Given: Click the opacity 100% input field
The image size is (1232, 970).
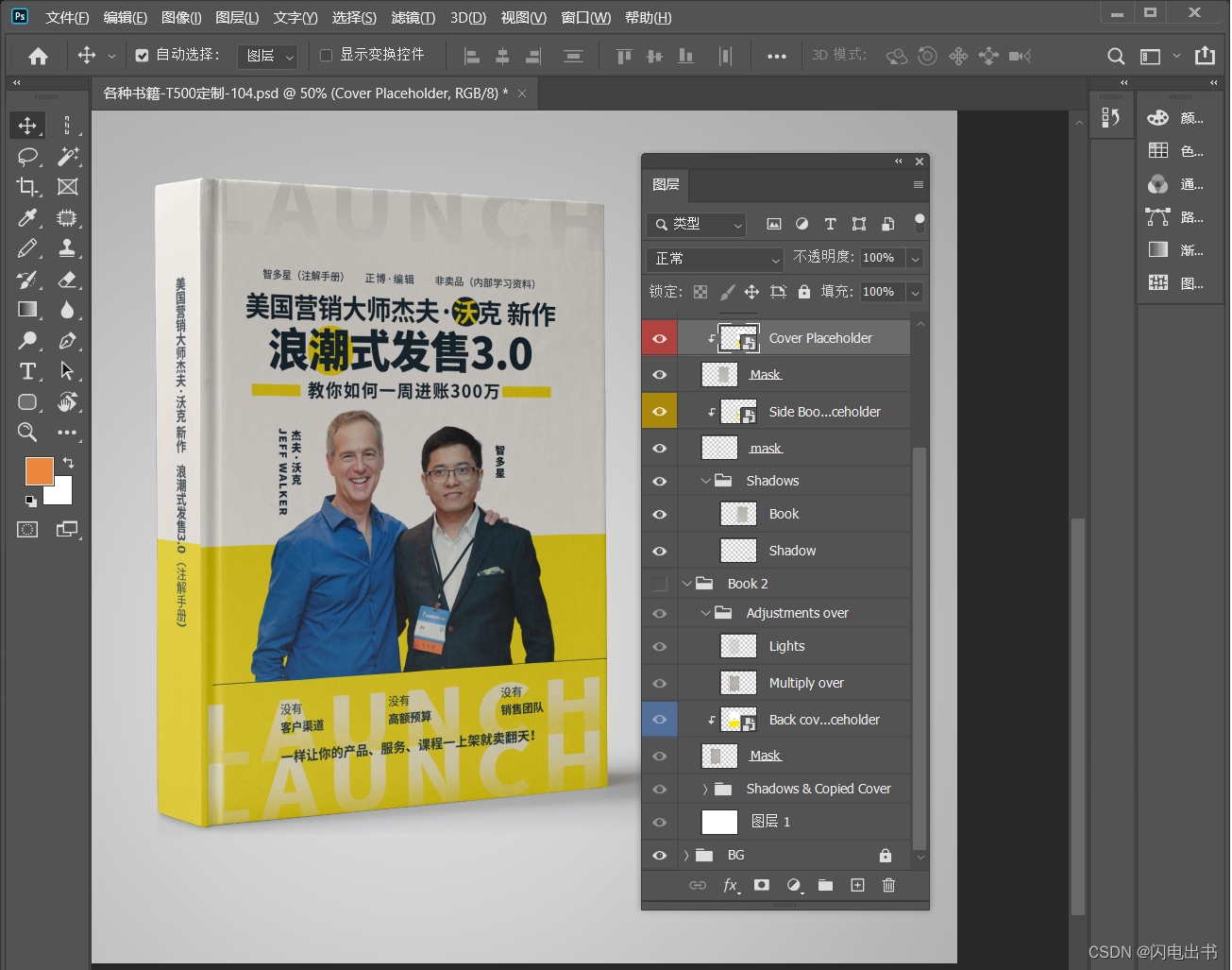Looking at the screenshot, I should (882, 259).
